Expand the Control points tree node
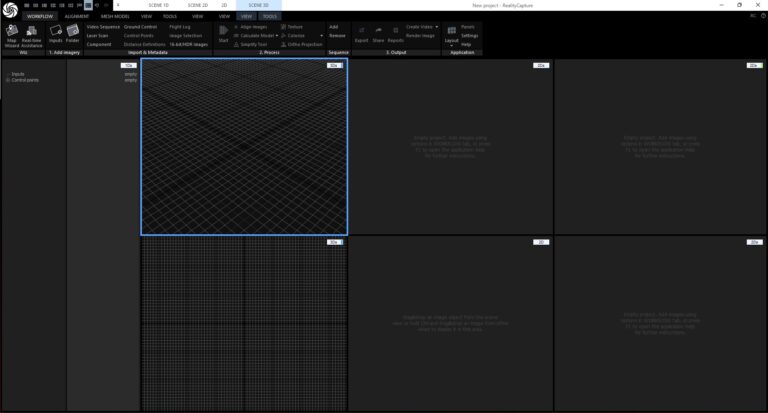Viewport: 768px width, 413px height. coord(7,79)
